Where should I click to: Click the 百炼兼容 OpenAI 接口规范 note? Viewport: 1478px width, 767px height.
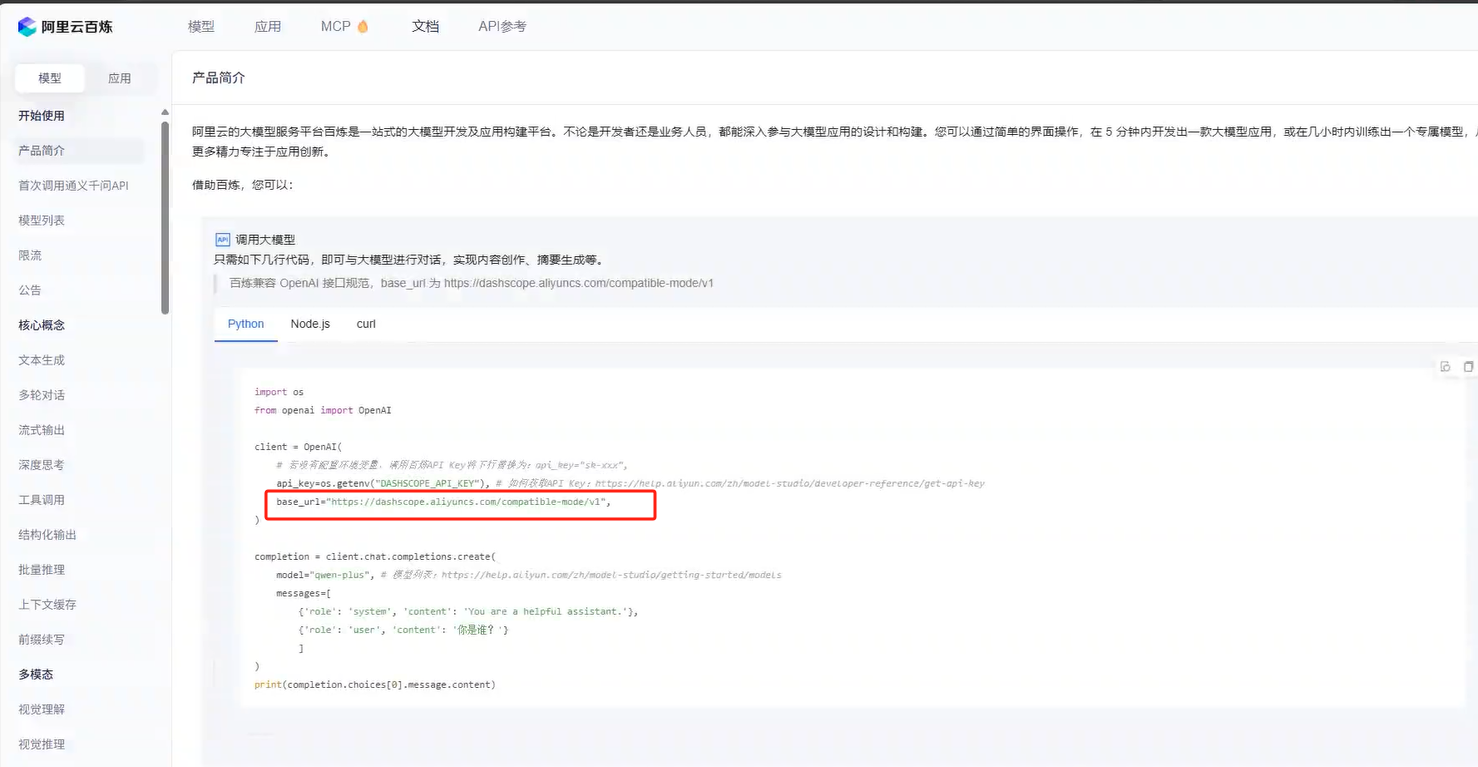[472, 283]
